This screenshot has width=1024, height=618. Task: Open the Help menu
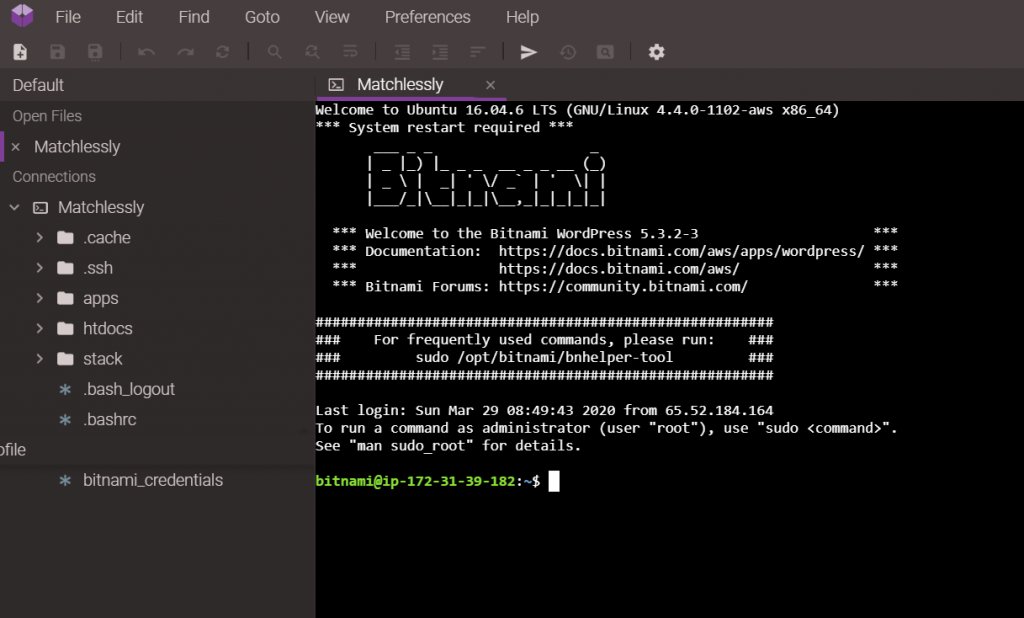522,17
